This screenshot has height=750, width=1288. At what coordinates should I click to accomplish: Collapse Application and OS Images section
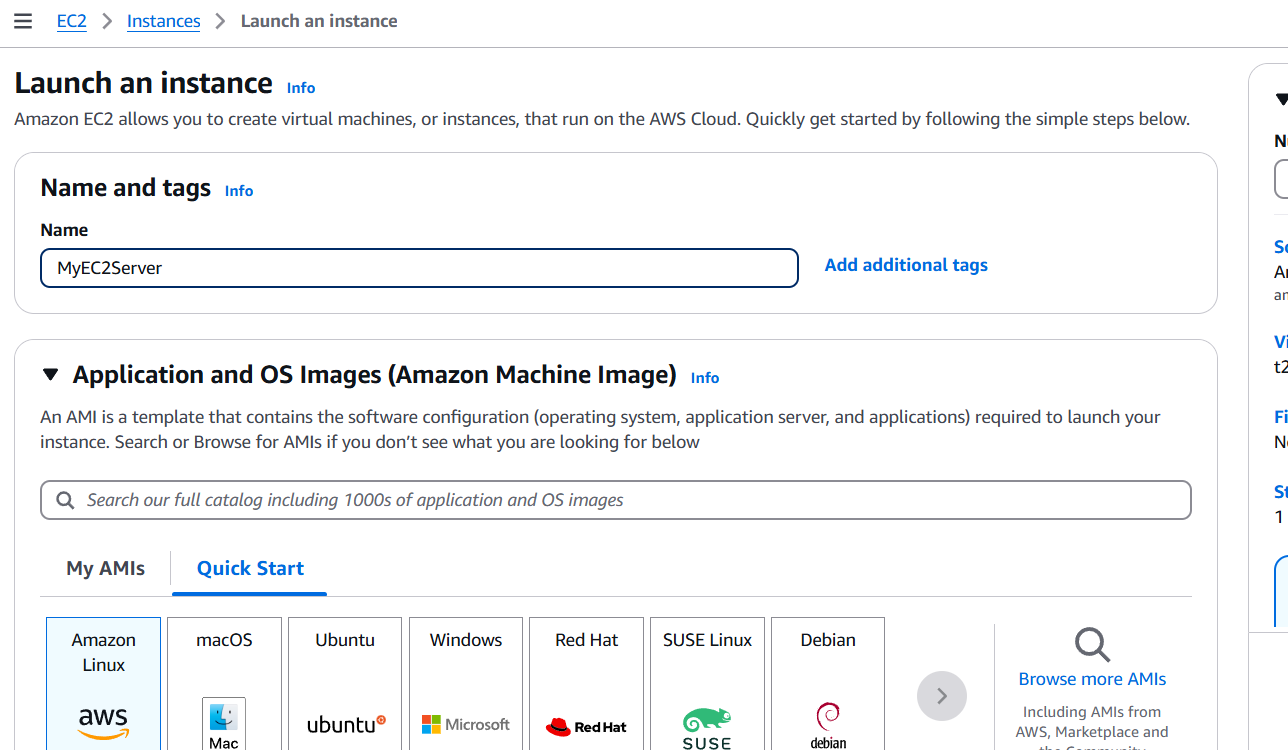[x=50, y=375]
